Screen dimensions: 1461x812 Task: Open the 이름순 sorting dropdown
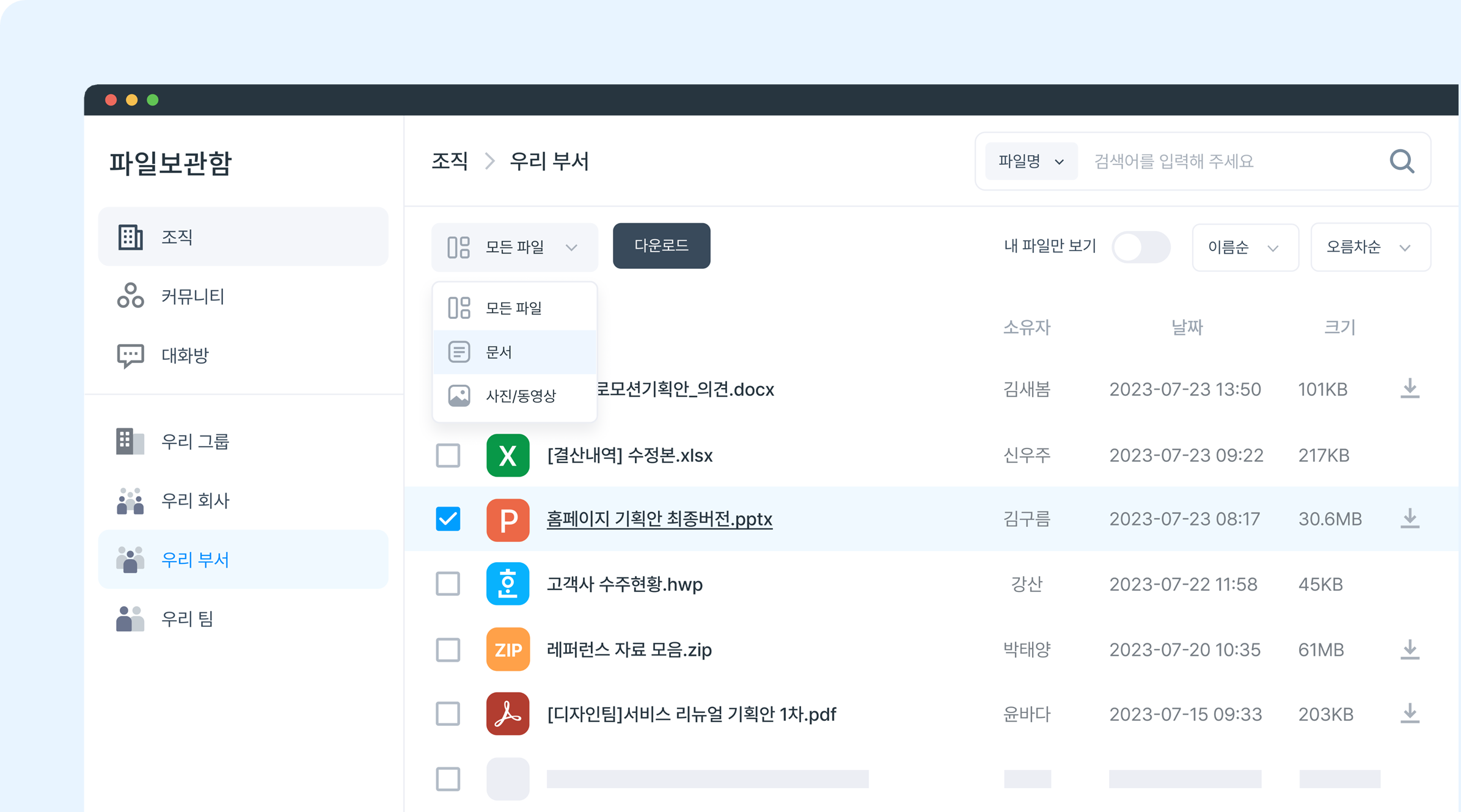(x=1245, y=247)
